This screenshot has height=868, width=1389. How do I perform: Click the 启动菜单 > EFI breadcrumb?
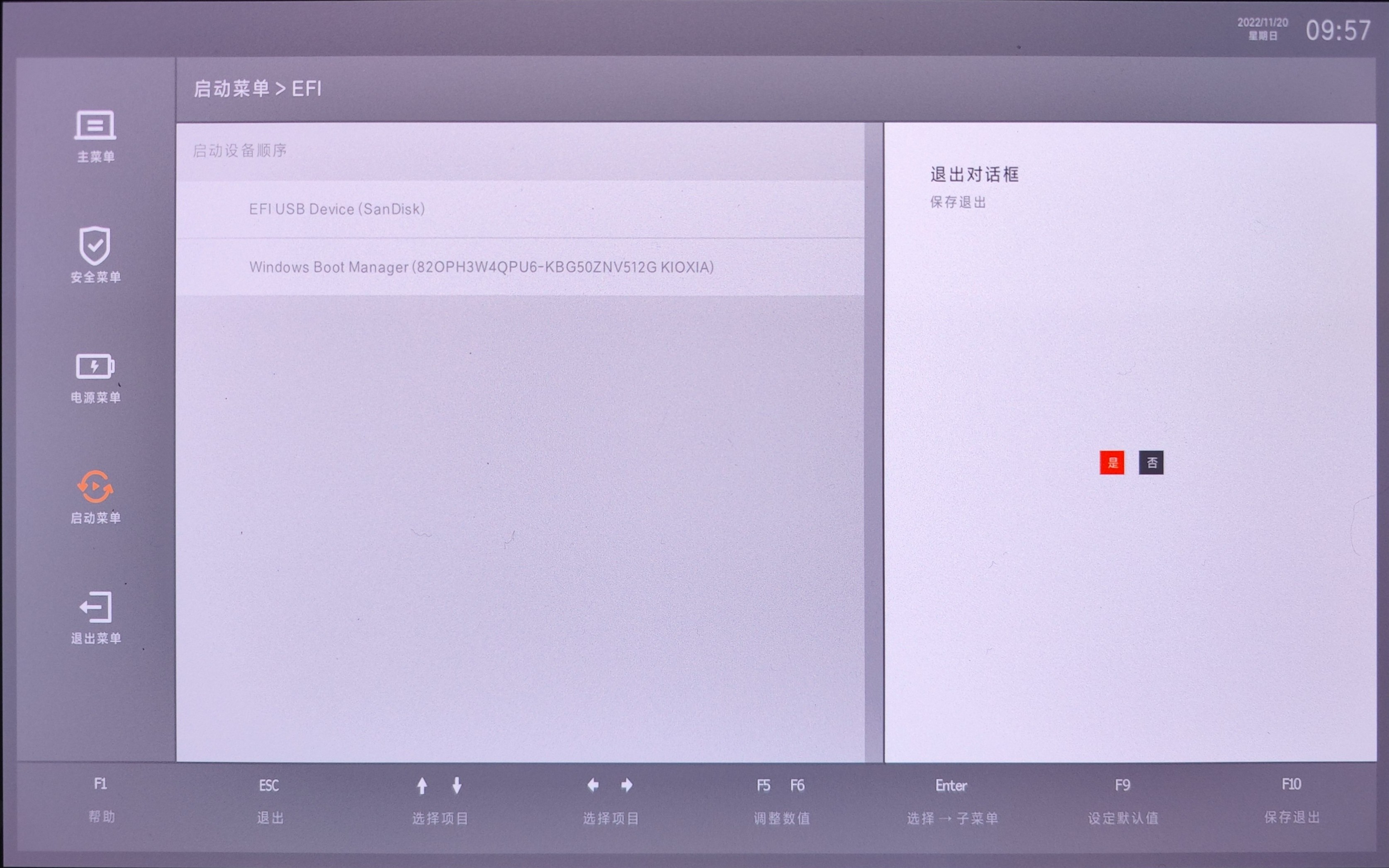[x=257, y=88]
